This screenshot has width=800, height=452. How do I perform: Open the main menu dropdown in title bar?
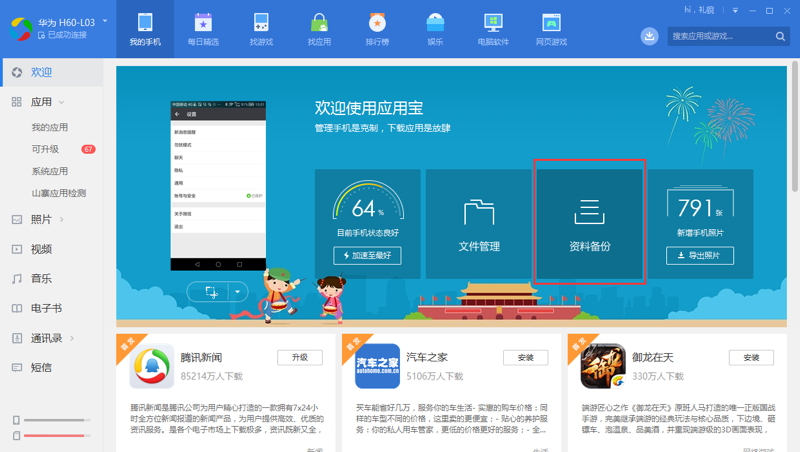[x=735, y=10]
